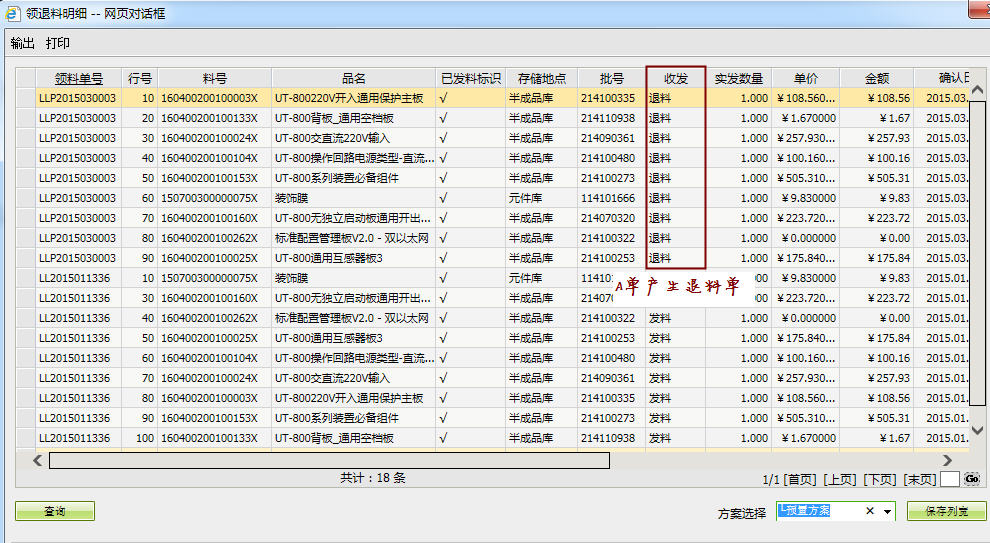Viewport: 990px width, 543px height.
Task: Click part number 160400200100024X in LLP2015030003 row
Action: point(210,138)
